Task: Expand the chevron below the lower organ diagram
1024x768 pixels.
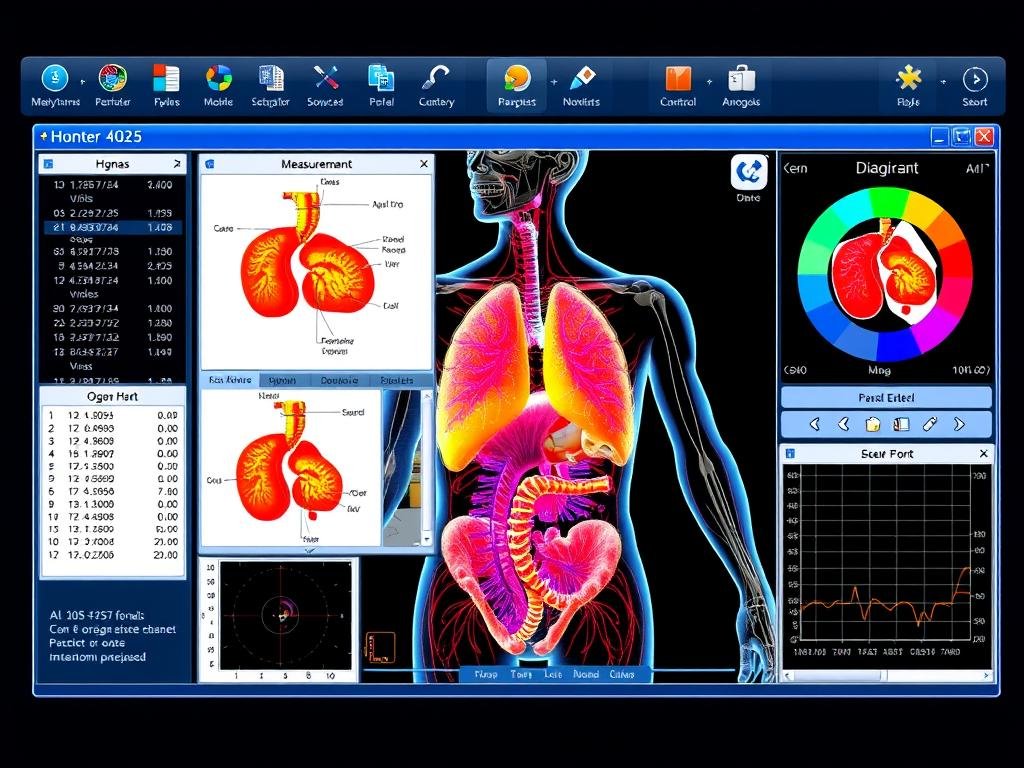Action: [x=309, y=549]
